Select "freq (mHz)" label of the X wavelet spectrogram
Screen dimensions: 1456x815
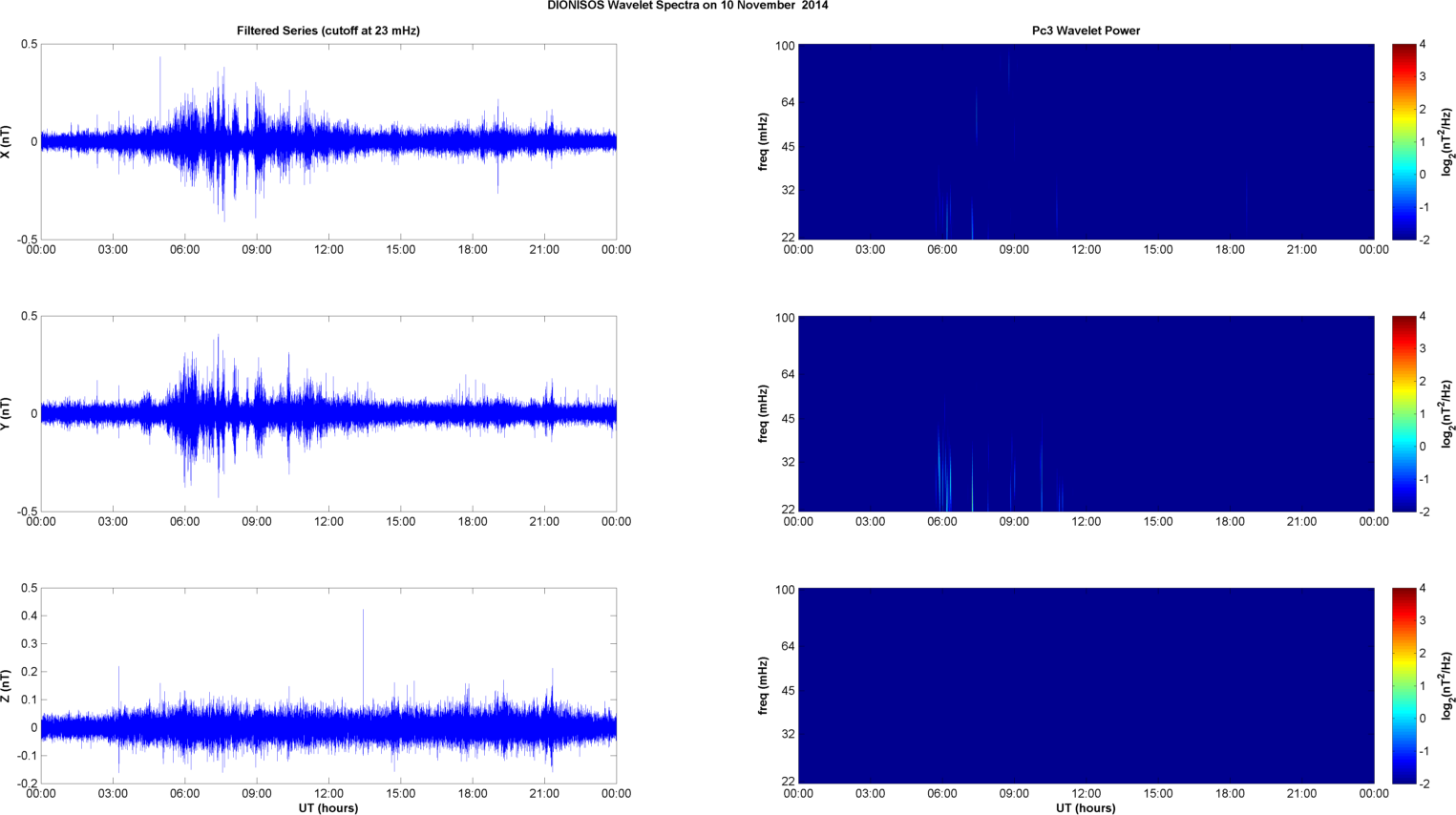pos(764,142)
